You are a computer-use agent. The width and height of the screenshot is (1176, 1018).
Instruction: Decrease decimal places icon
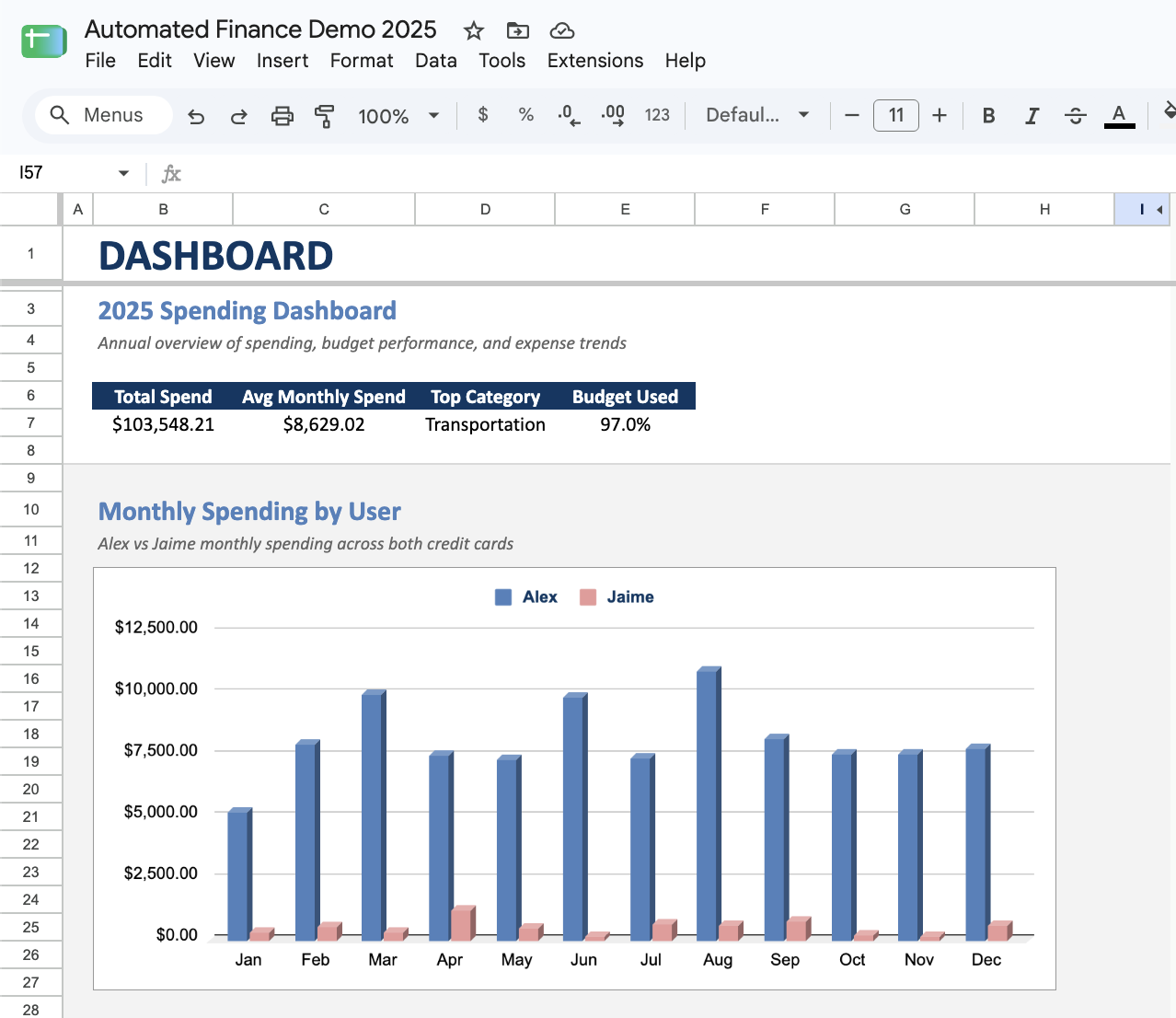point(569,115)
